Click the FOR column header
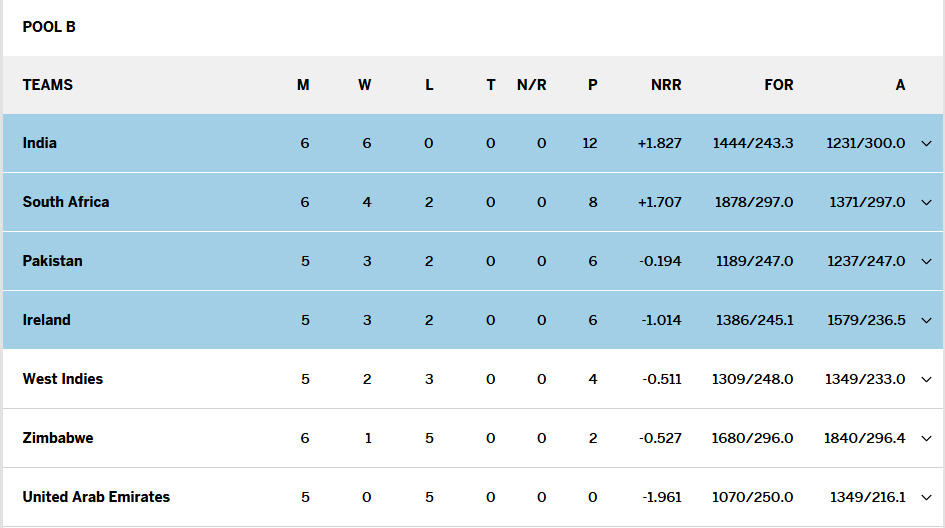Viewport: 945px width, 528px height. click(778, 85)
